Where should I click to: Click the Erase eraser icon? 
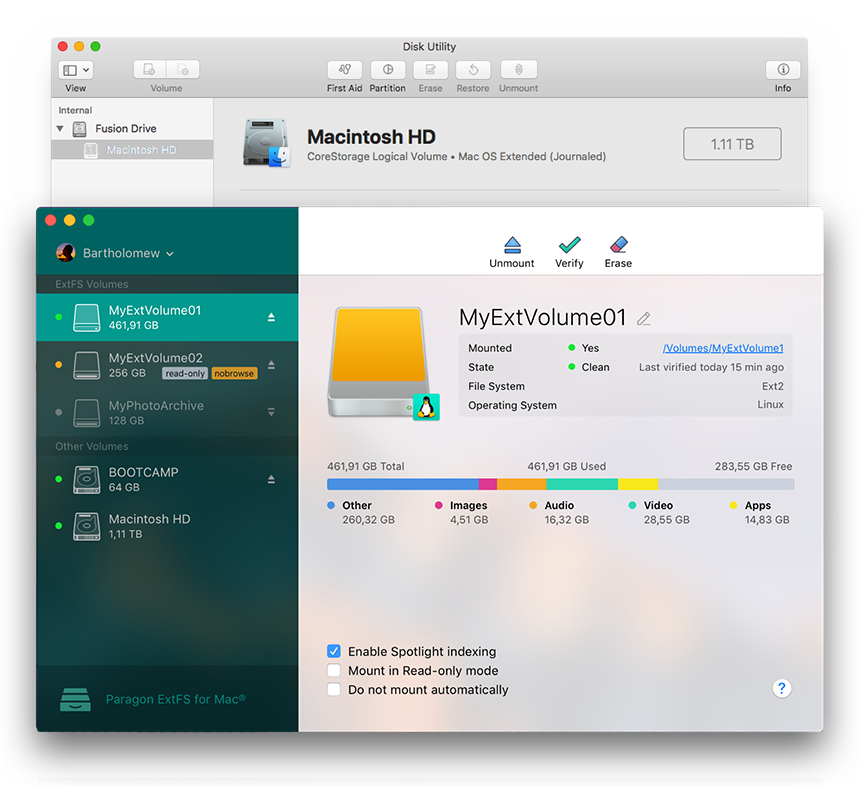pos(618,245)
